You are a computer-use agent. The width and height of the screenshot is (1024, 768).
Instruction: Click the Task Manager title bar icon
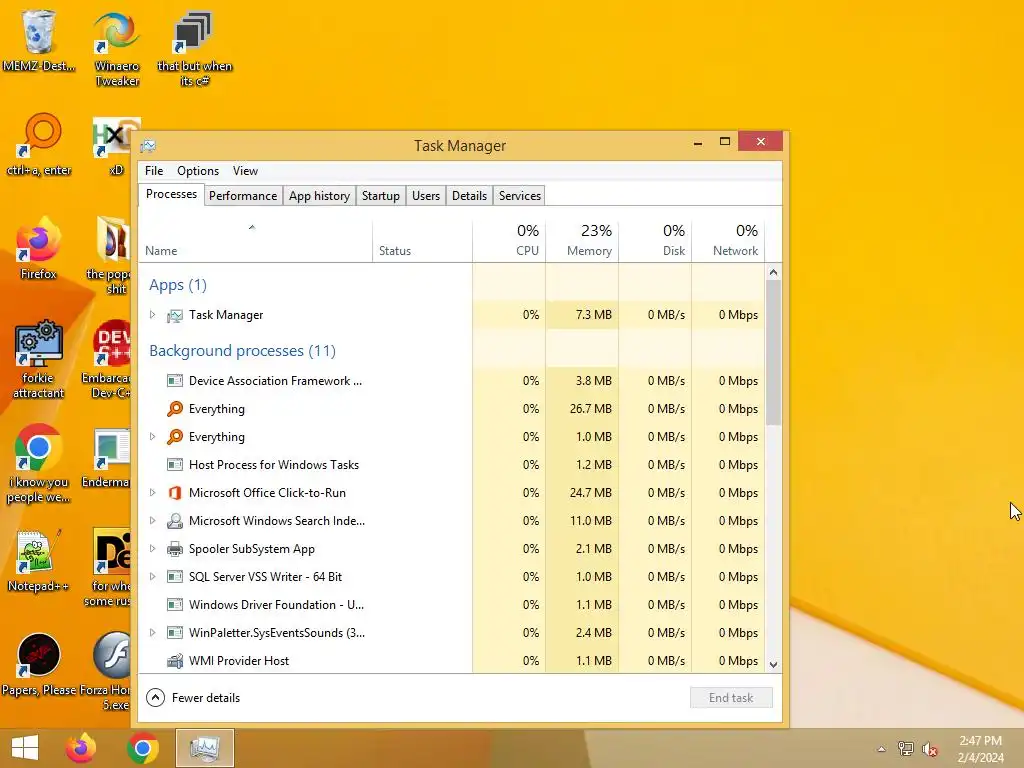tap(148, 146)
